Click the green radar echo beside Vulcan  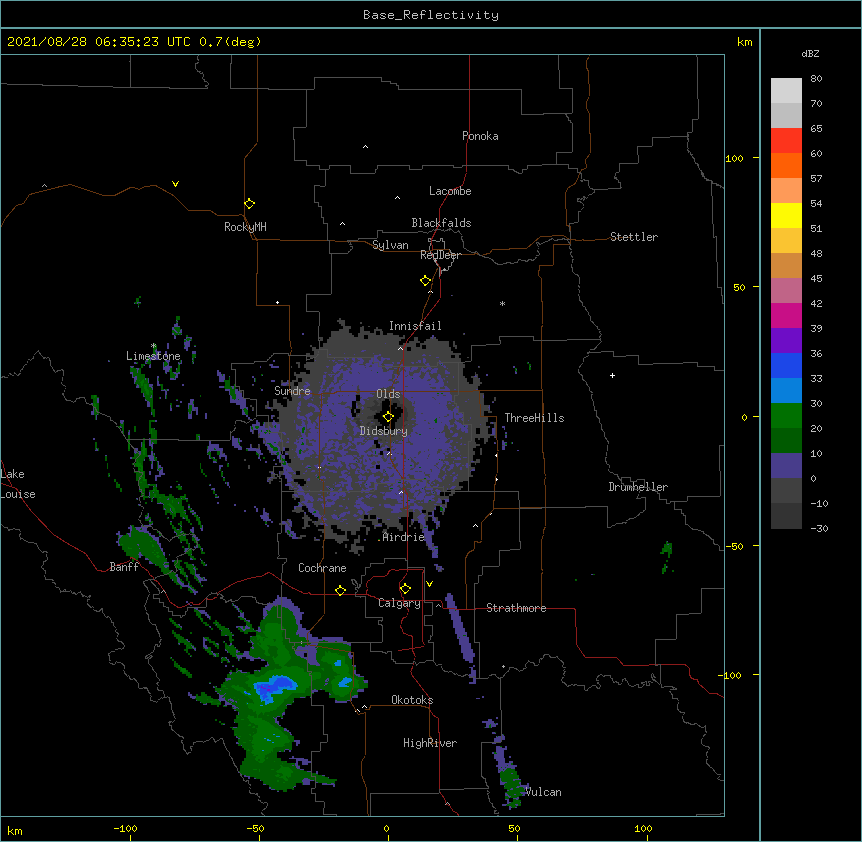(511, 787)
